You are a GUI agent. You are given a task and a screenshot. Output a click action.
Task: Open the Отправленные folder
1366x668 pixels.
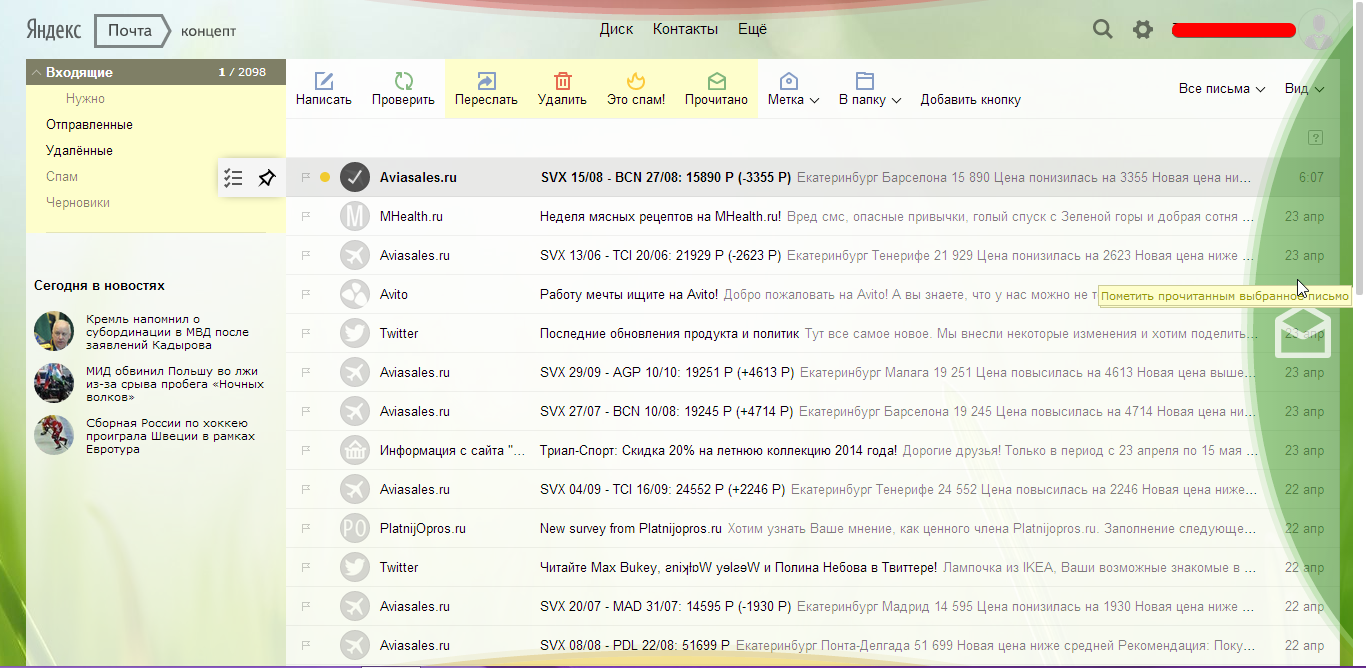click(x=89, y=125)
